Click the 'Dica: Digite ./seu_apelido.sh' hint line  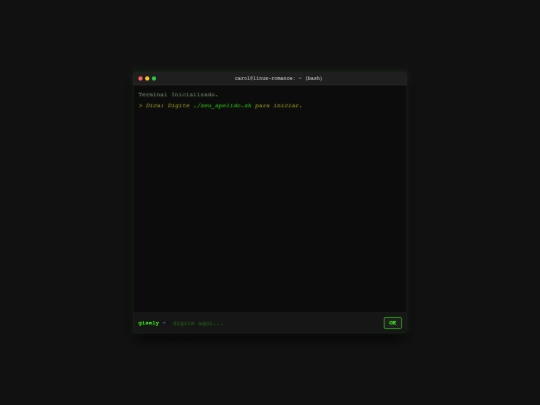(x=220, y=105)
